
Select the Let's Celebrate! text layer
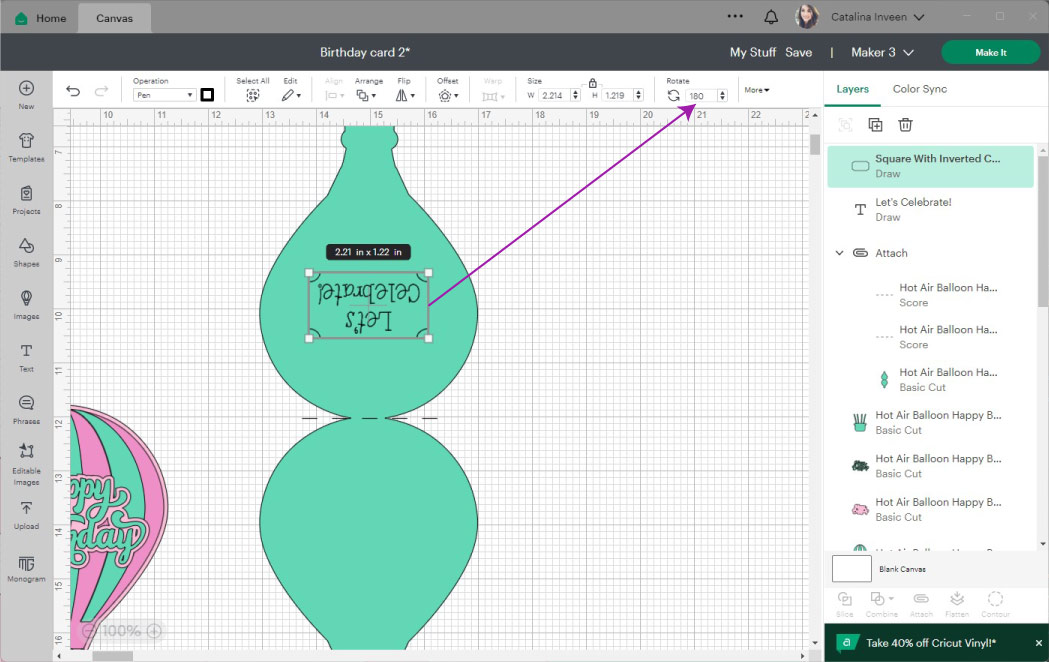click(x=930, y=209)
